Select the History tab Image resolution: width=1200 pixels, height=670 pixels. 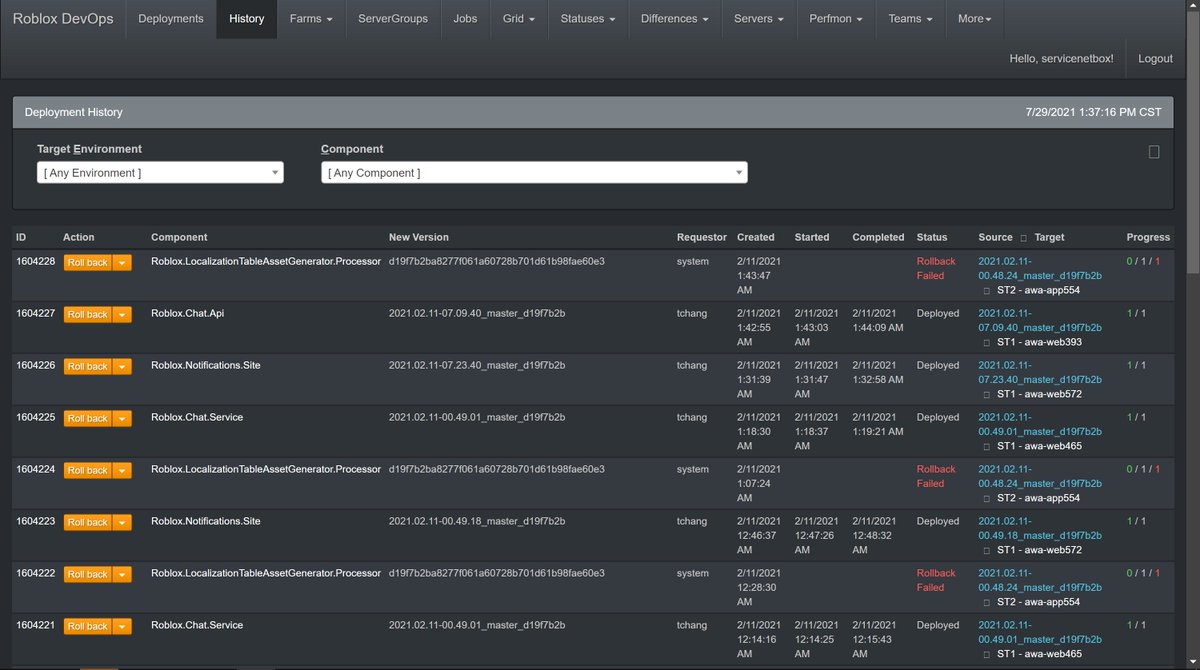[x=247, y=19]
